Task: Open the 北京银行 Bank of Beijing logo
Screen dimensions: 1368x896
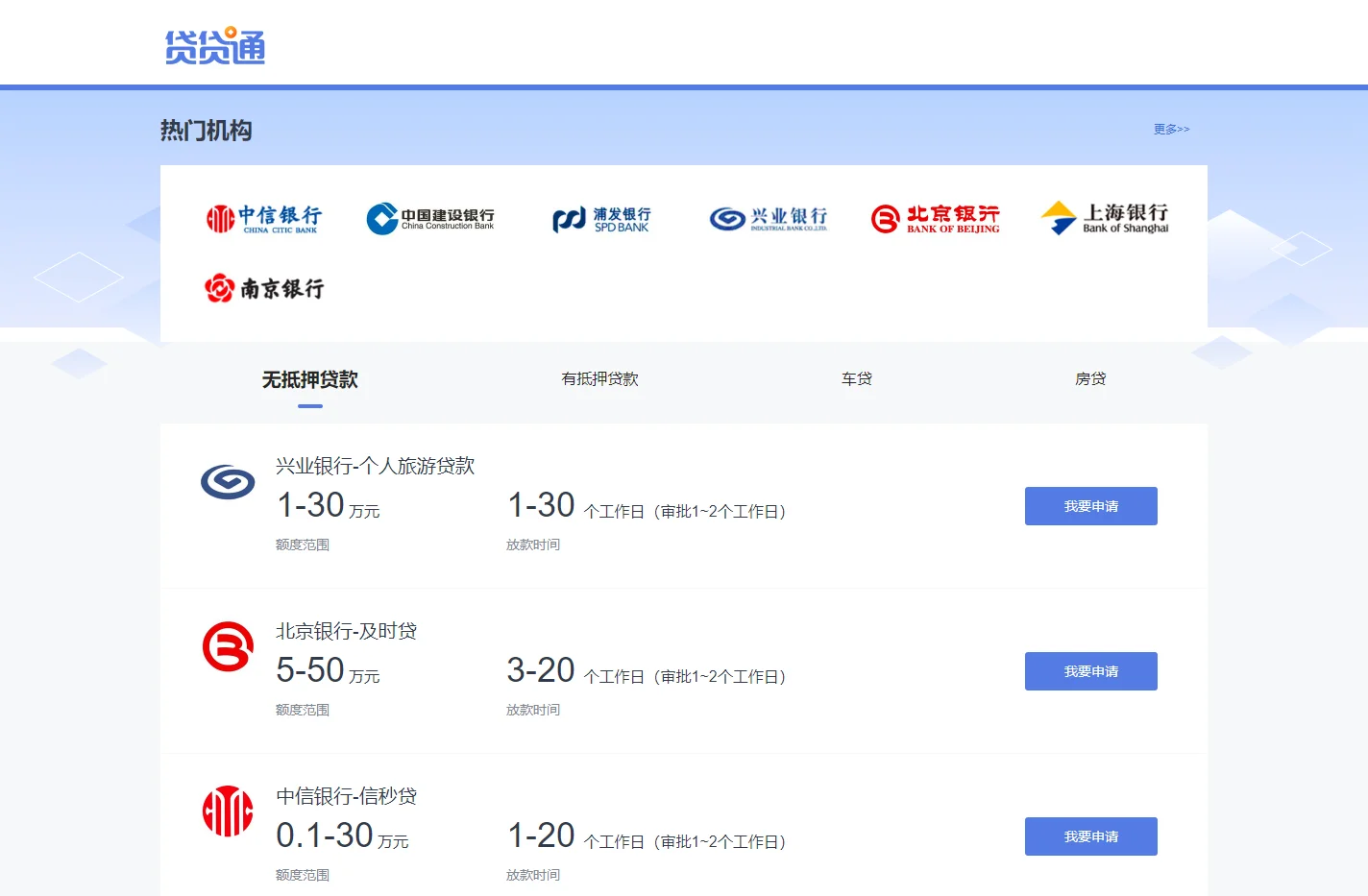Action: (935, 219)
